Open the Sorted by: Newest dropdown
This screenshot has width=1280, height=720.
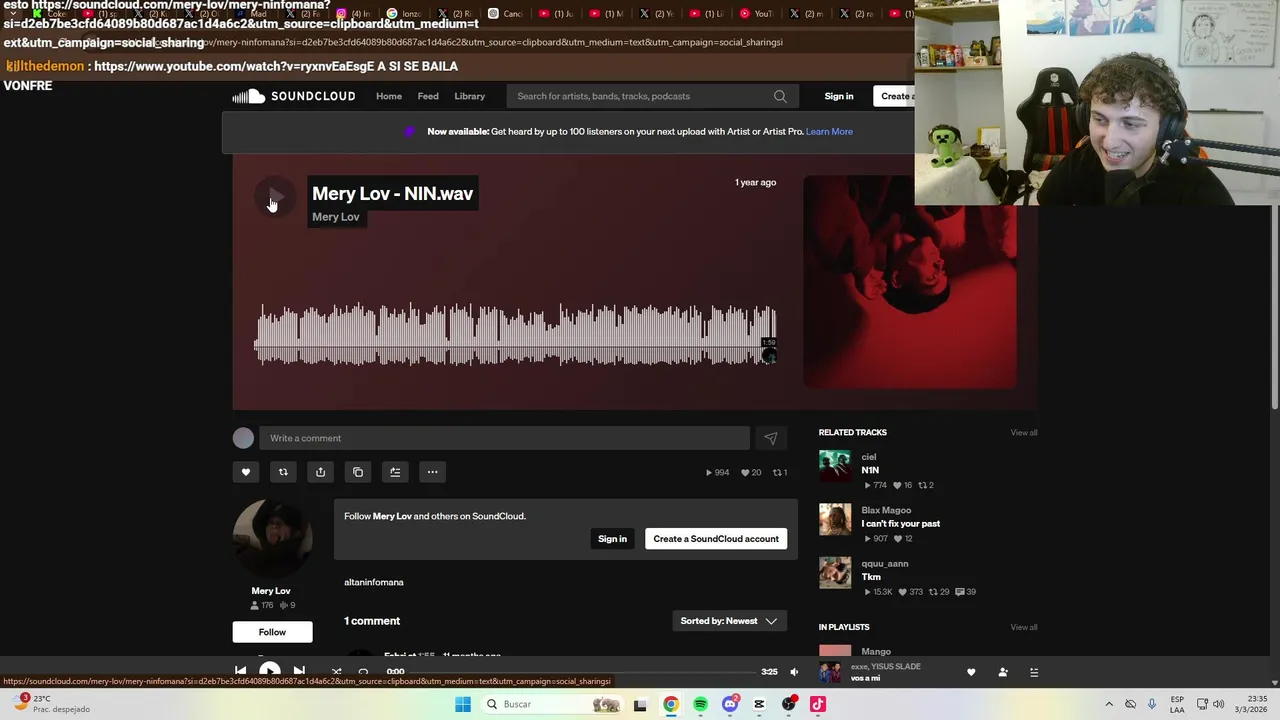click(729, 621)
